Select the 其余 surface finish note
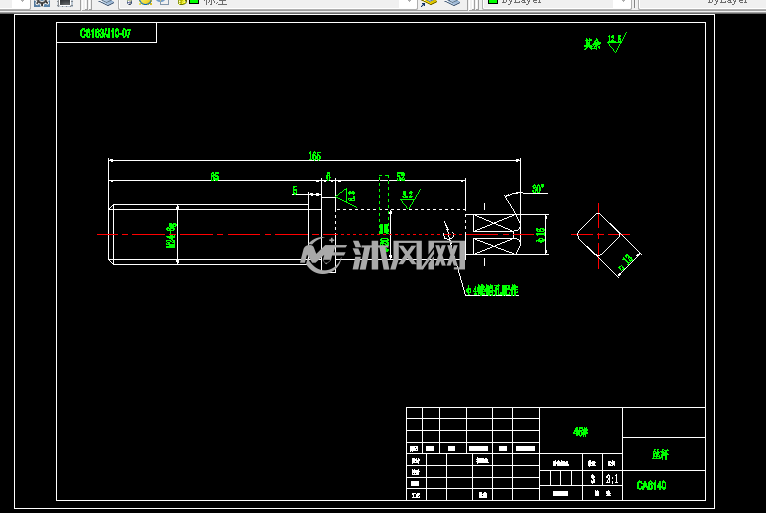The width and height of the screenshot is (766, 513). tap(592, 44)
